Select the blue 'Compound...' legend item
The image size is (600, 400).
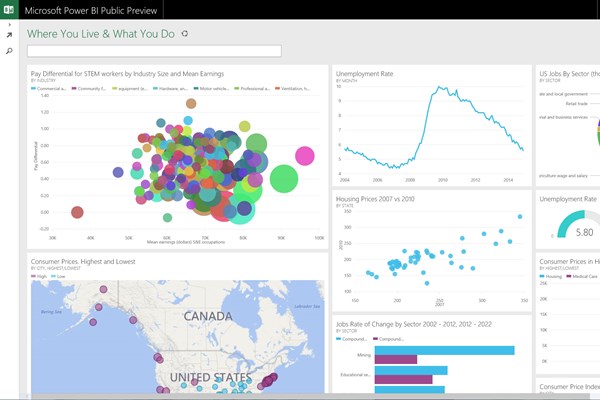point(351,339)
